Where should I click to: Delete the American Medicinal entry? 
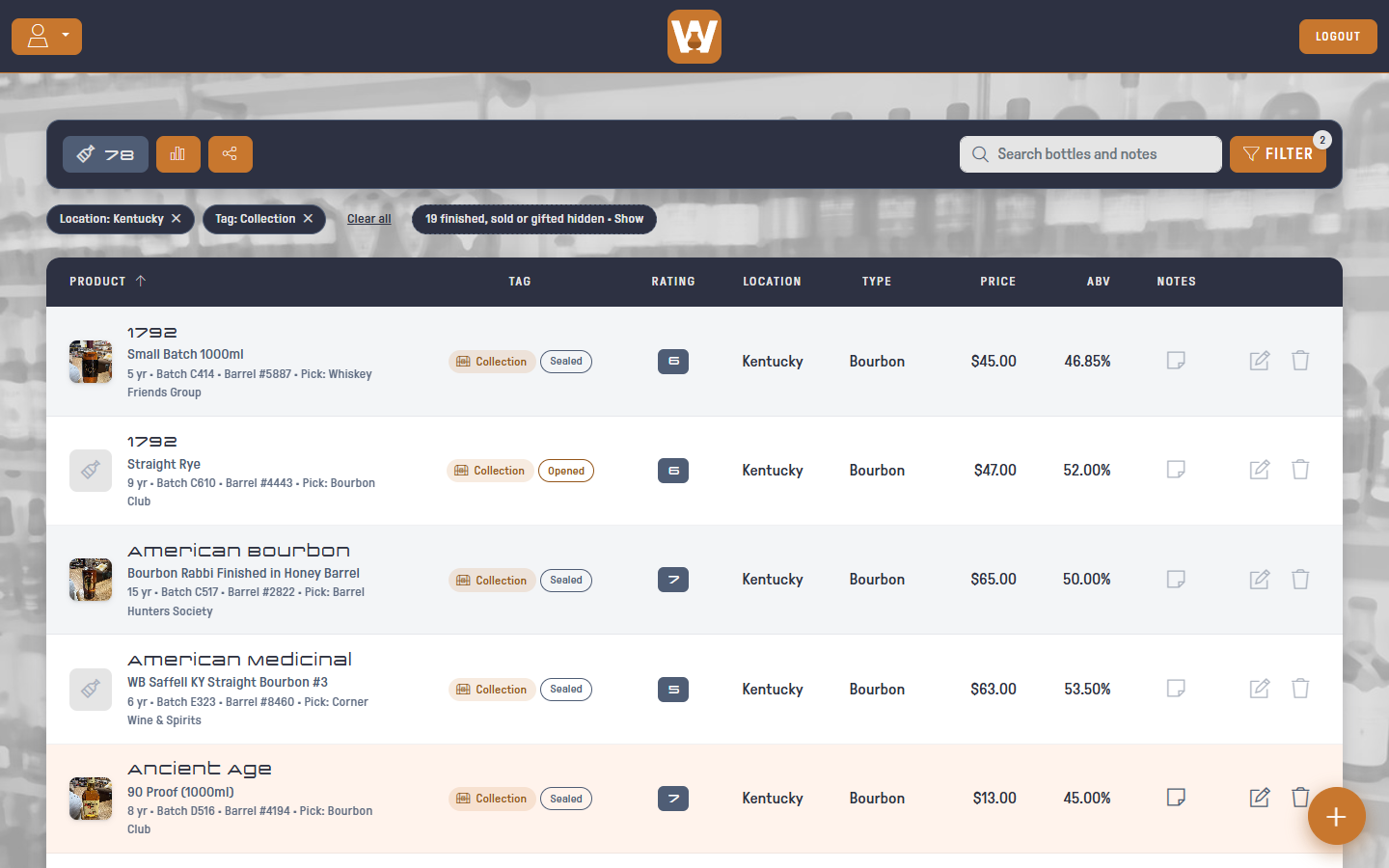pos(1300,689)
